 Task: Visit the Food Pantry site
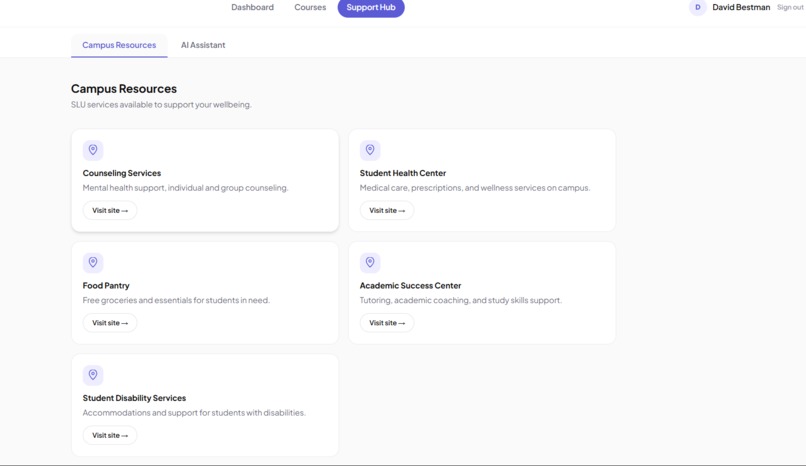point(110,323)
